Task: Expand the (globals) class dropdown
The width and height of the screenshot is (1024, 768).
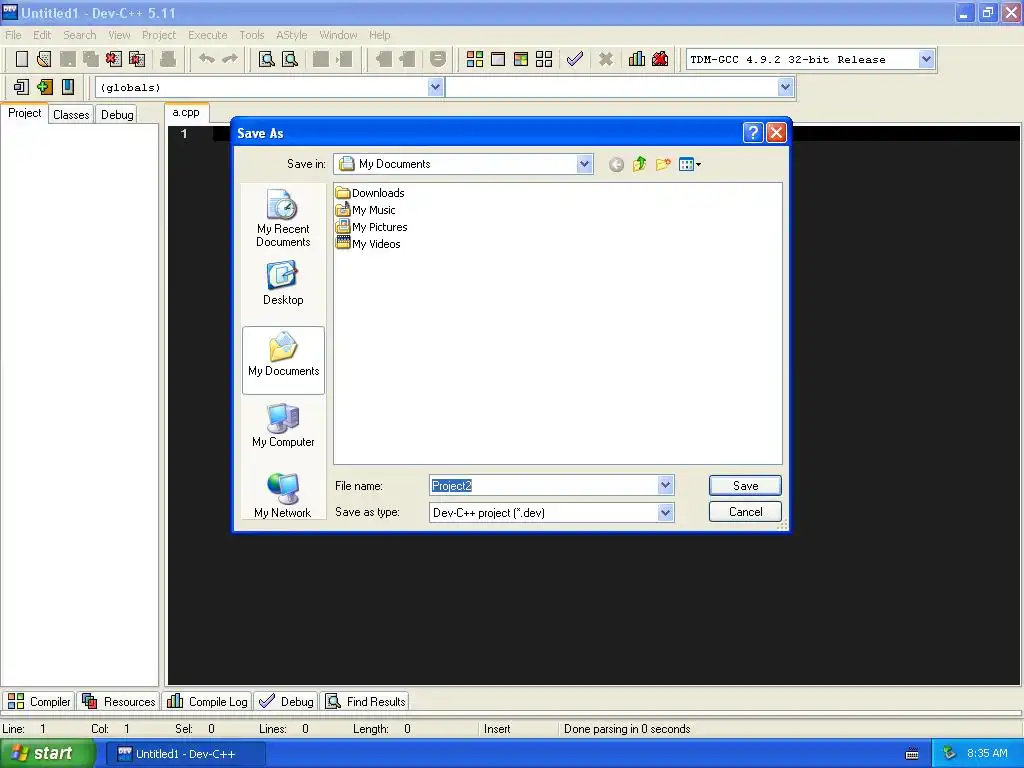Action: (x=435, y=87)
